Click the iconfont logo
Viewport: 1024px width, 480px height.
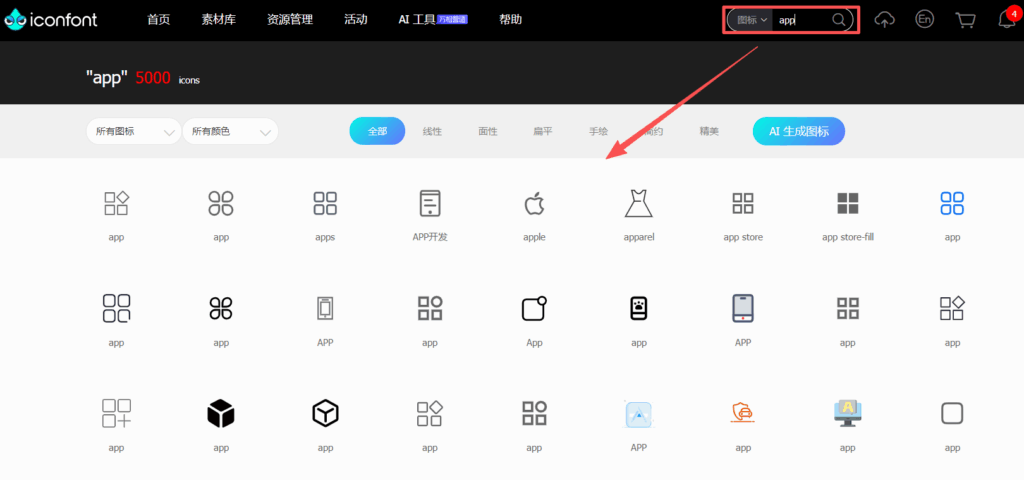pos(50,20)
